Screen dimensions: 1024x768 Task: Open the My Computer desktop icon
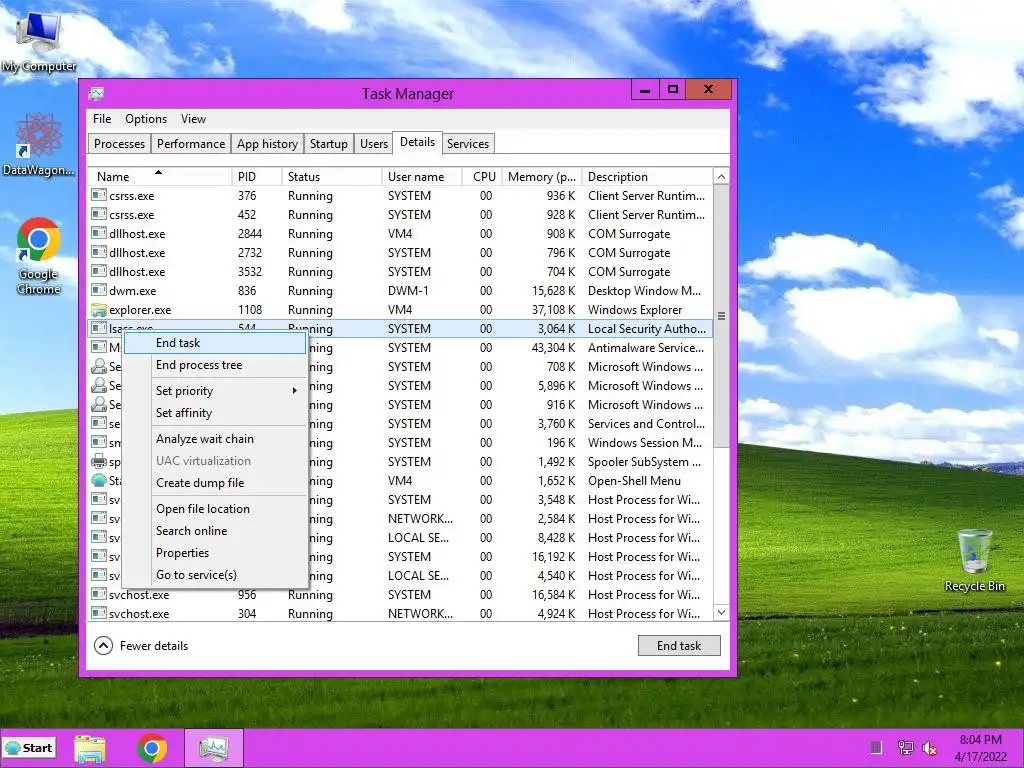coord(39,41)
